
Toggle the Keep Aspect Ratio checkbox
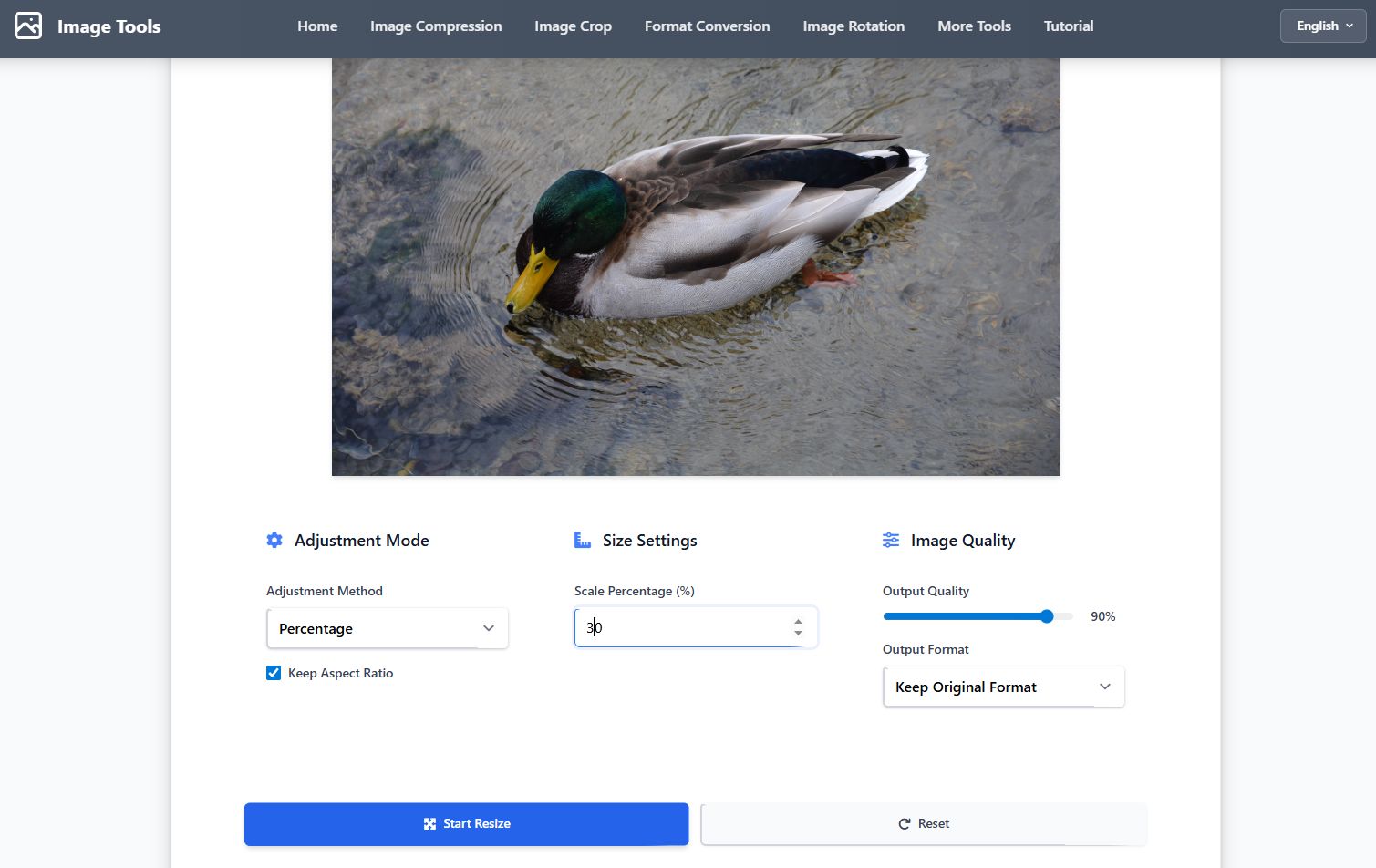(274, 673)
